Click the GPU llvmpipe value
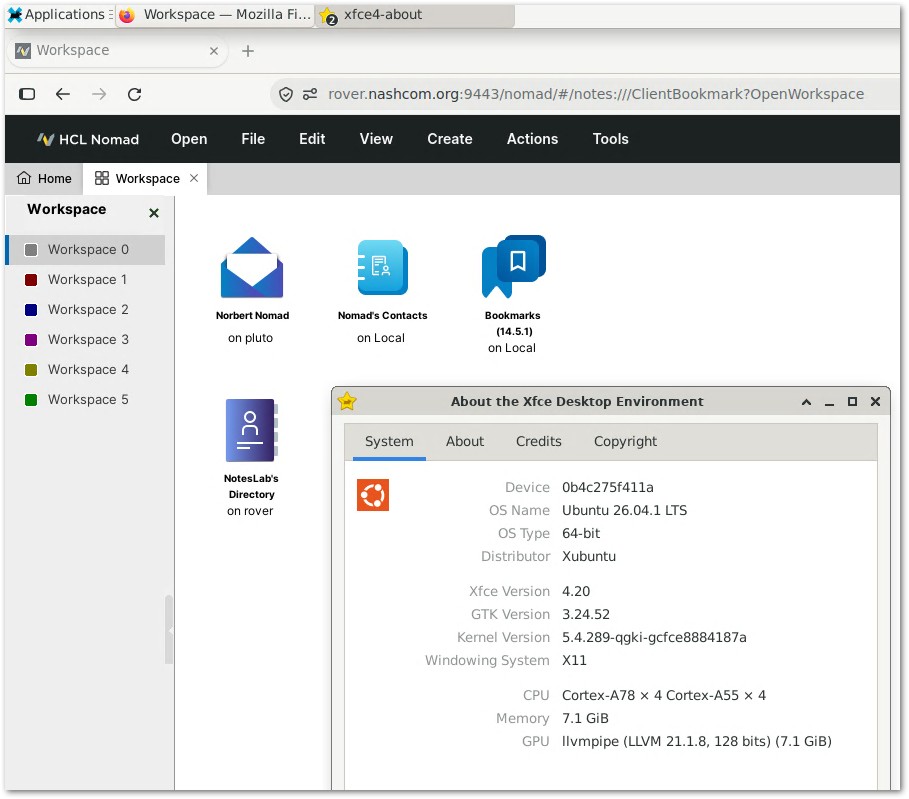 click(696, 741)
